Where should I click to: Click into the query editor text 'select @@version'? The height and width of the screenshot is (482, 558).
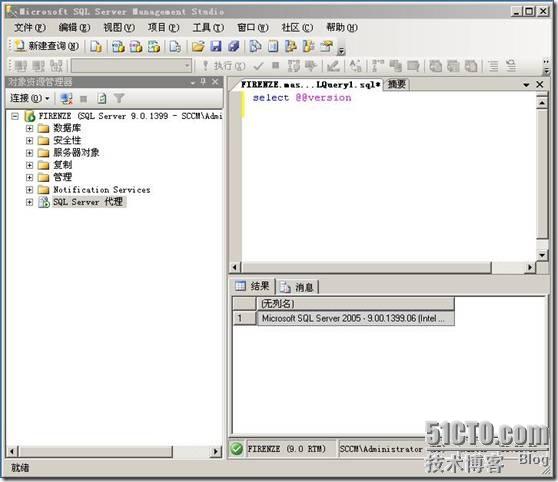click(302, 98)
